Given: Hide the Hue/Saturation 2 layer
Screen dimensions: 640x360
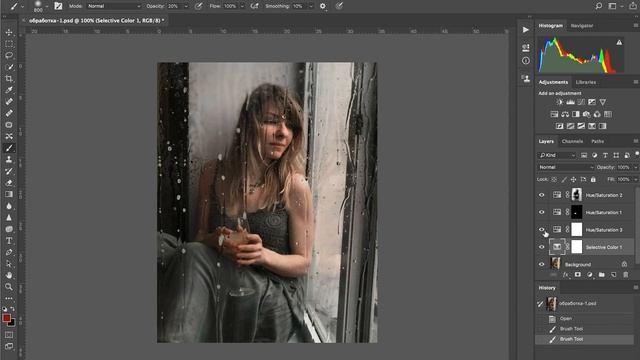Looking at the screenshot, I should (x=542, y=195).
